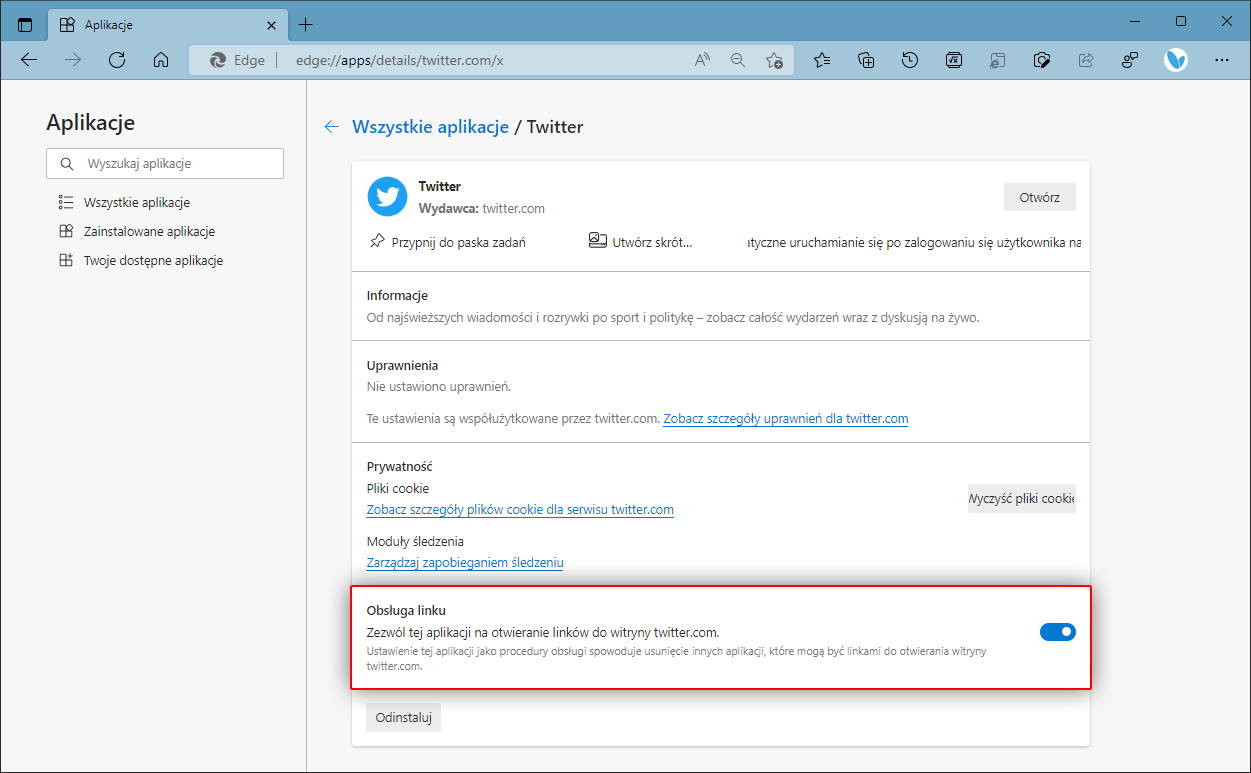
Task: Open cookie details link for twitter.com
Action: click(x=520, y=509)
